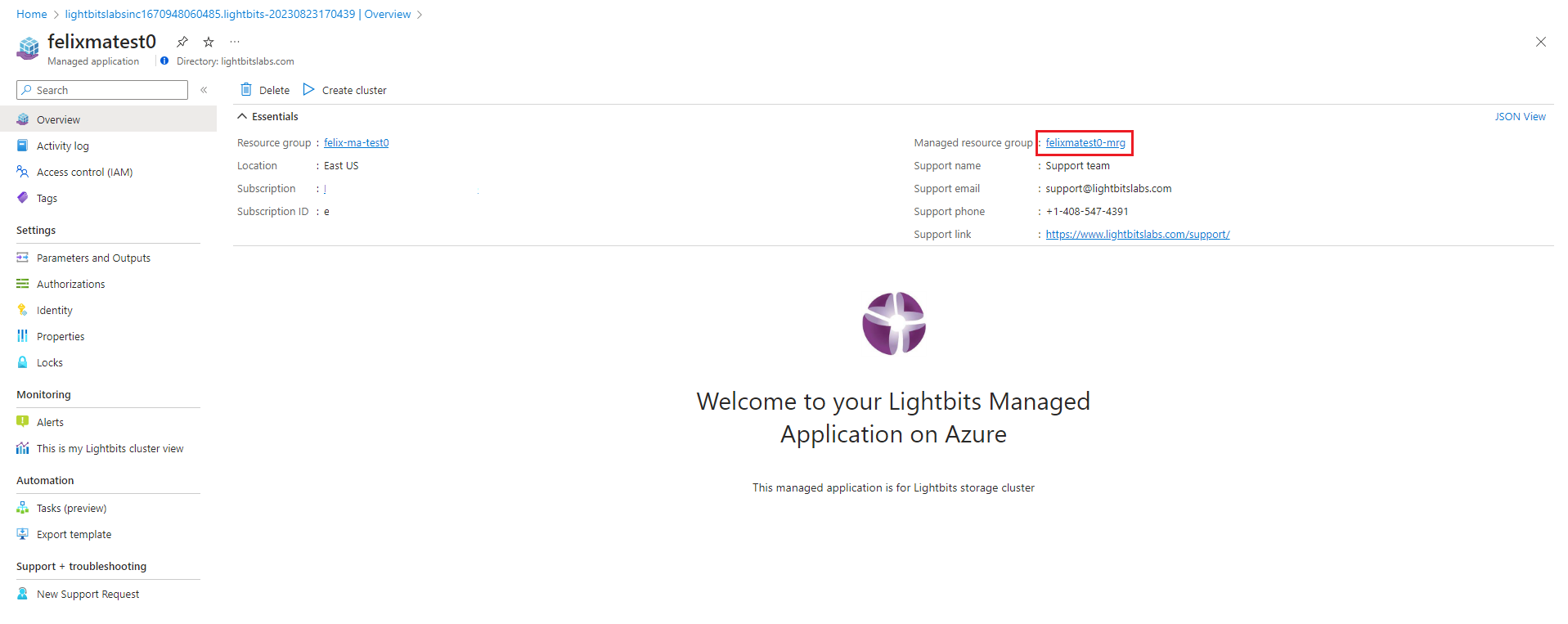Click the Tasks (preview) icon
The width and height of the screenshot is (1568, 624).
point(23,508)
